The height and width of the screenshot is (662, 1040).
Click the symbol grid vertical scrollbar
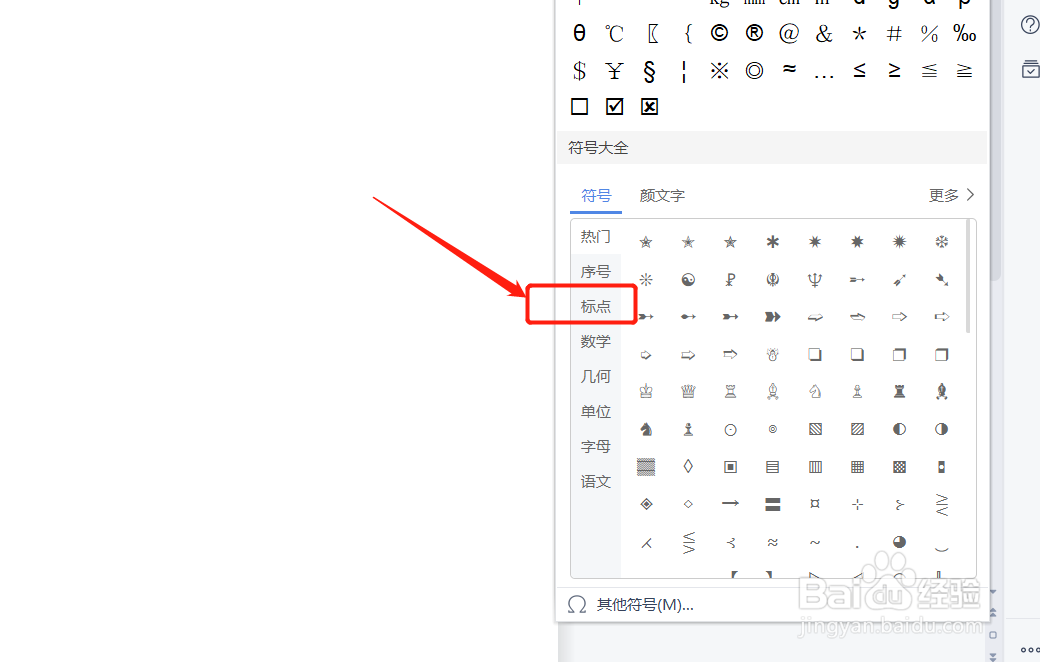[968, 277]
